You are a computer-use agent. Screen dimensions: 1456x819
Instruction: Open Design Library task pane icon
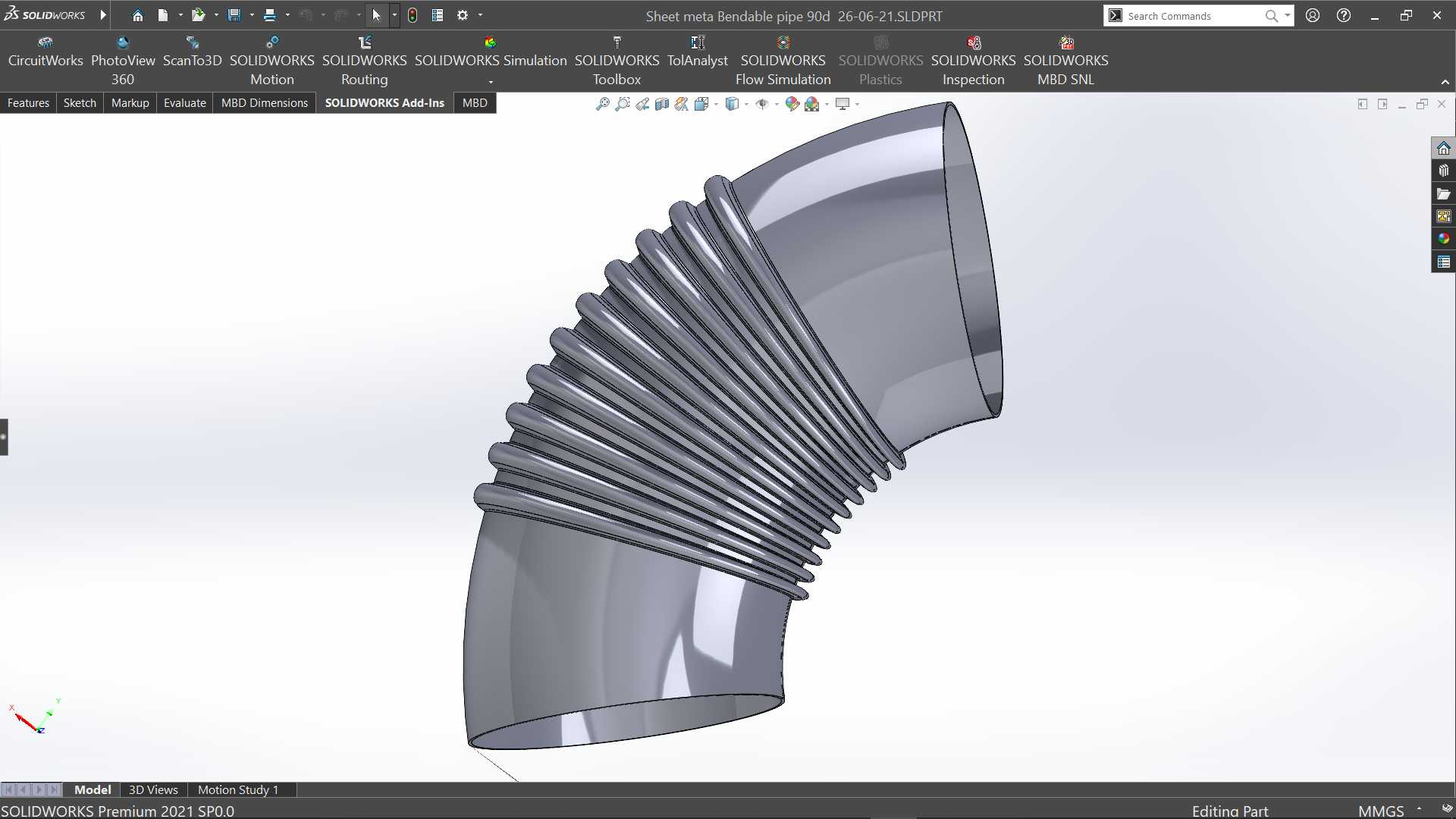click(x=1443, y=171)
